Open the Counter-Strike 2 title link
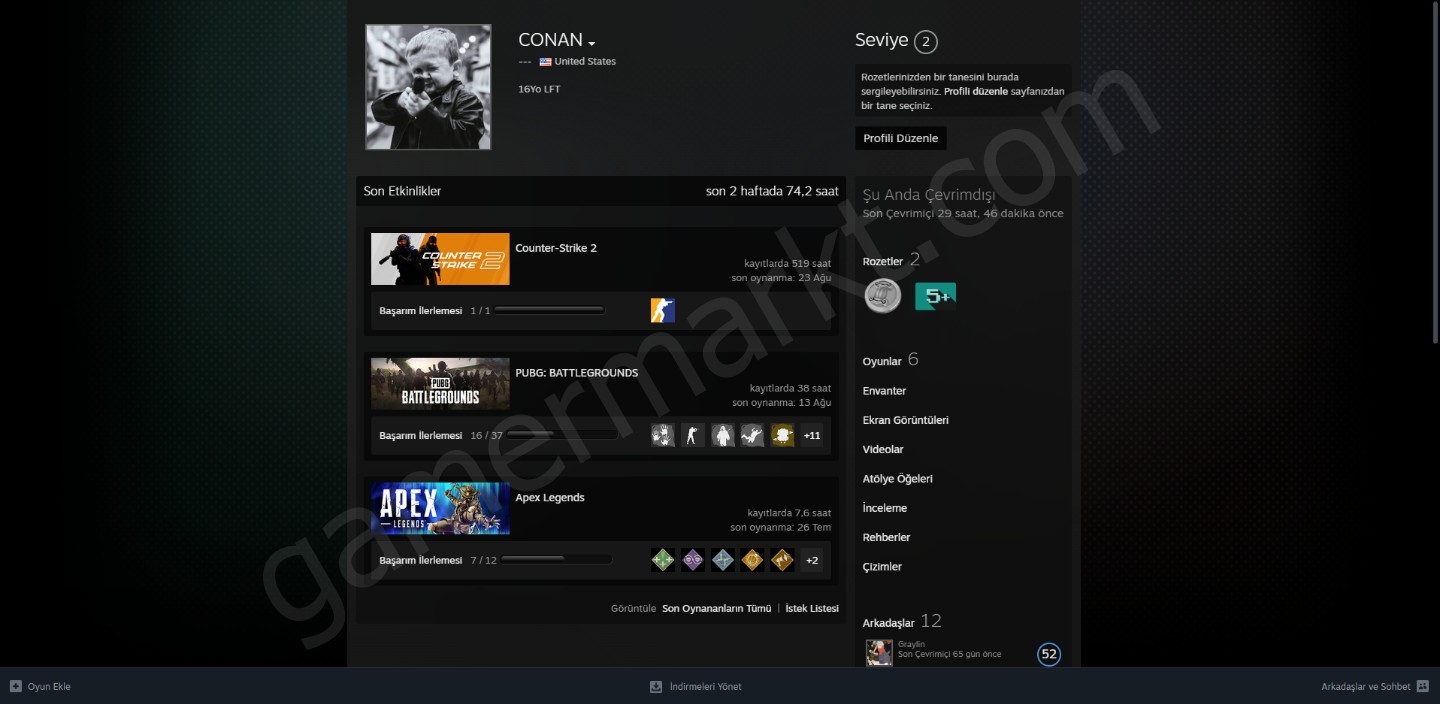 [556, 248]
